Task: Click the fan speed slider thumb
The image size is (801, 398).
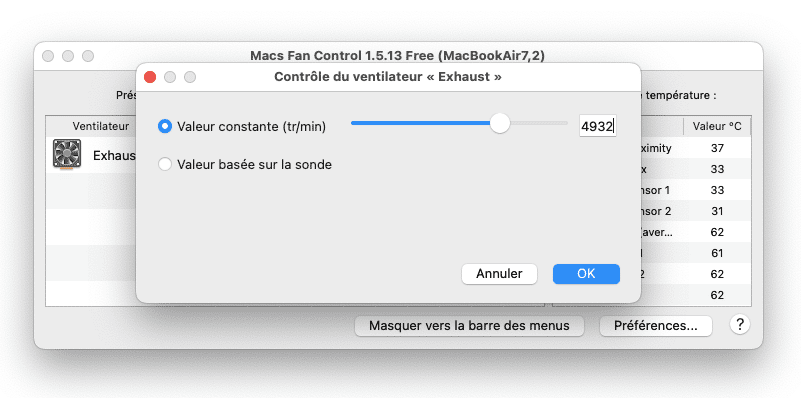Action: coord(500,124)
